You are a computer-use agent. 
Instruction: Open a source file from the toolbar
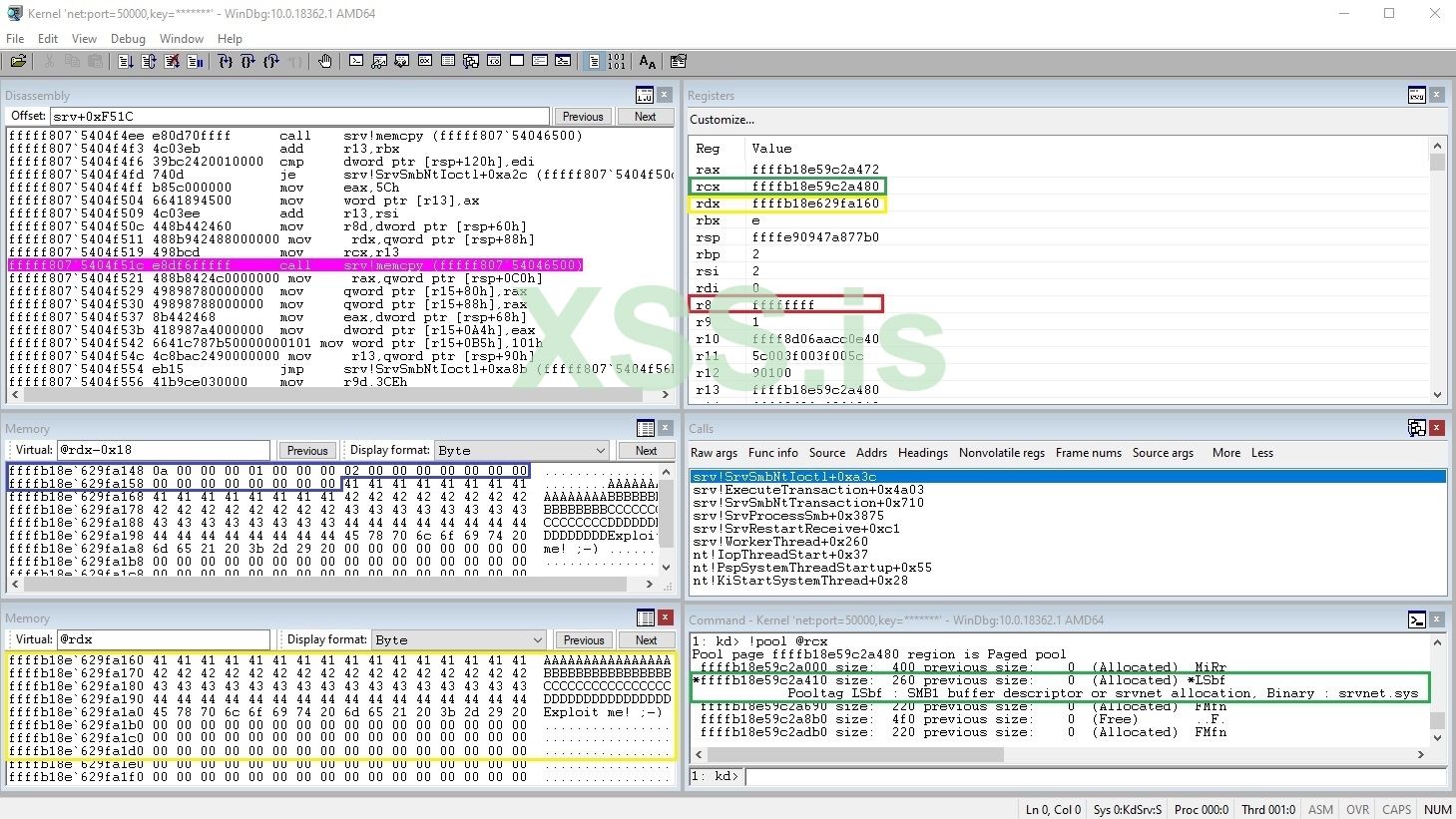pos(18,60)
